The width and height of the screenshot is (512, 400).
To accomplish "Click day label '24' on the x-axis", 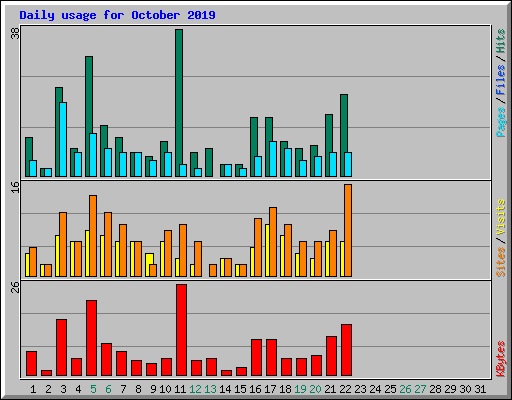I will (375, 389).
